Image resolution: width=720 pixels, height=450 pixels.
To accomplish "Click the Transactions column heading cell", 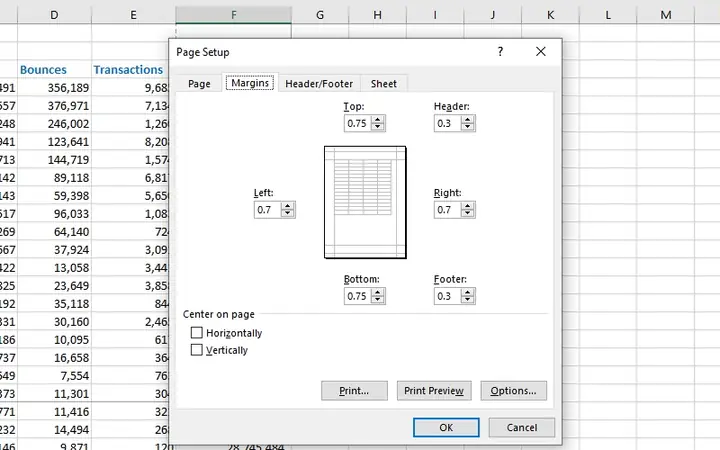I will (x=130, y=69).
